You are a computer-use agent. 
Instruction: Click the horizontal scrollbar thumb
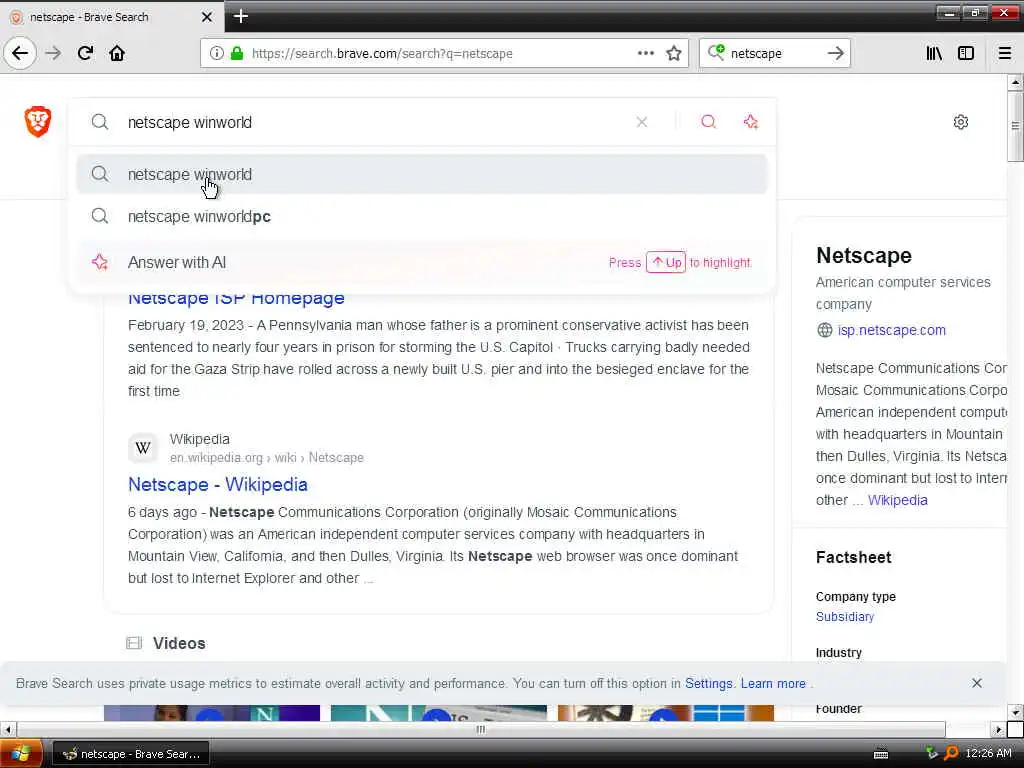tap(481, 729)
